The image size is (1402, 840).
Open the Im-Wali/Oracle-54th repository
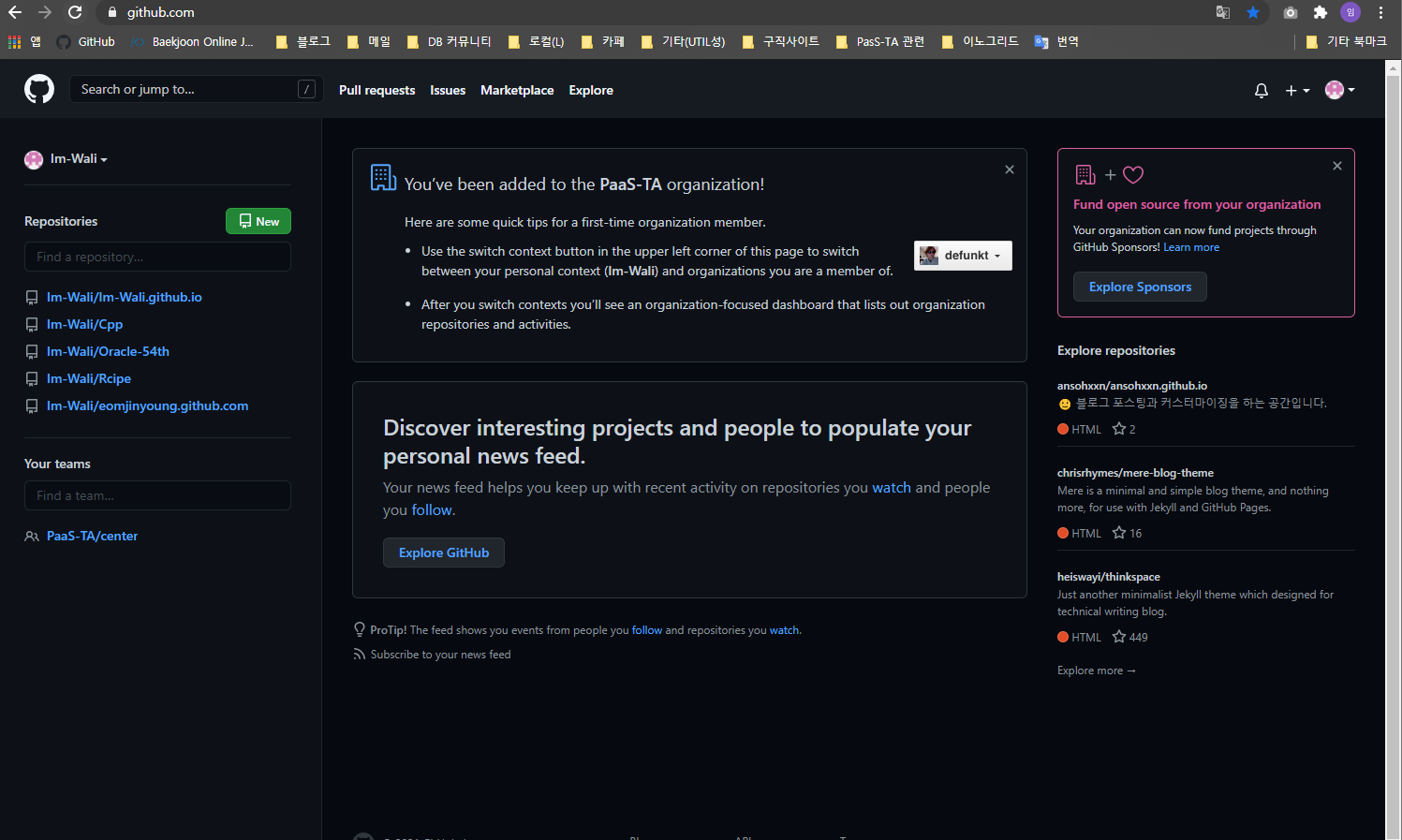pyautogui.click(x=108, y=351)
